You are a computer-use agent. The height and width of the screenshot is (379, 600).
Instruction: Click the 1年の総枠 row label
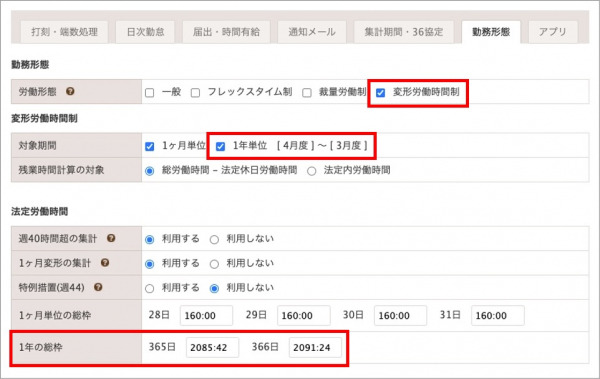(x=41, y=347)
